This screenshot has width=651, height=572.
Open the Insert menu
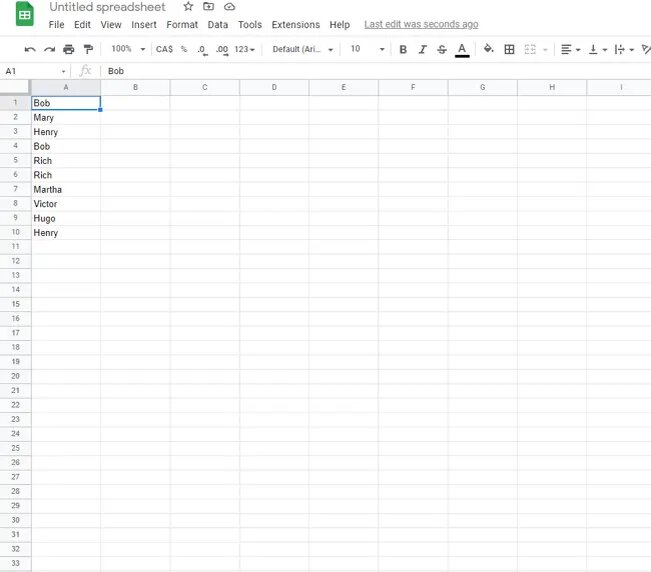point(144,24)
